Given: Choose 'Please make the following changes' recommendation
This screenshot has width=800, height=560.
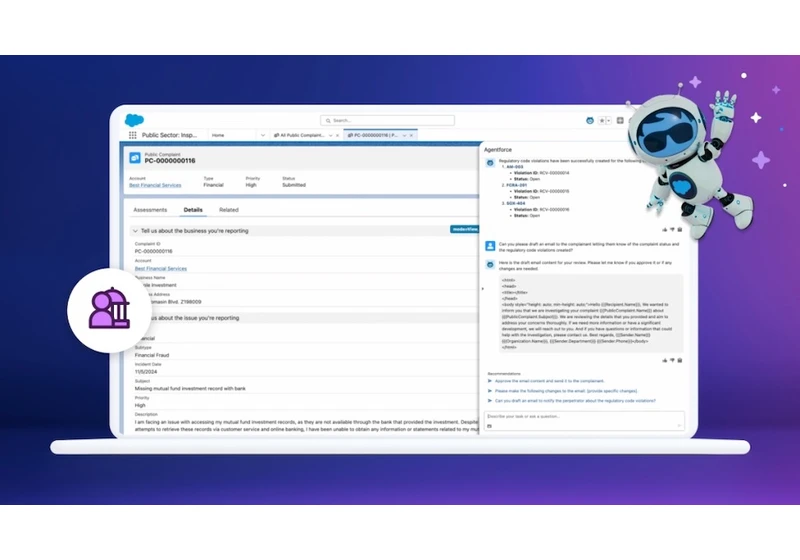Looking at the screenshot, I should point(566,391).
